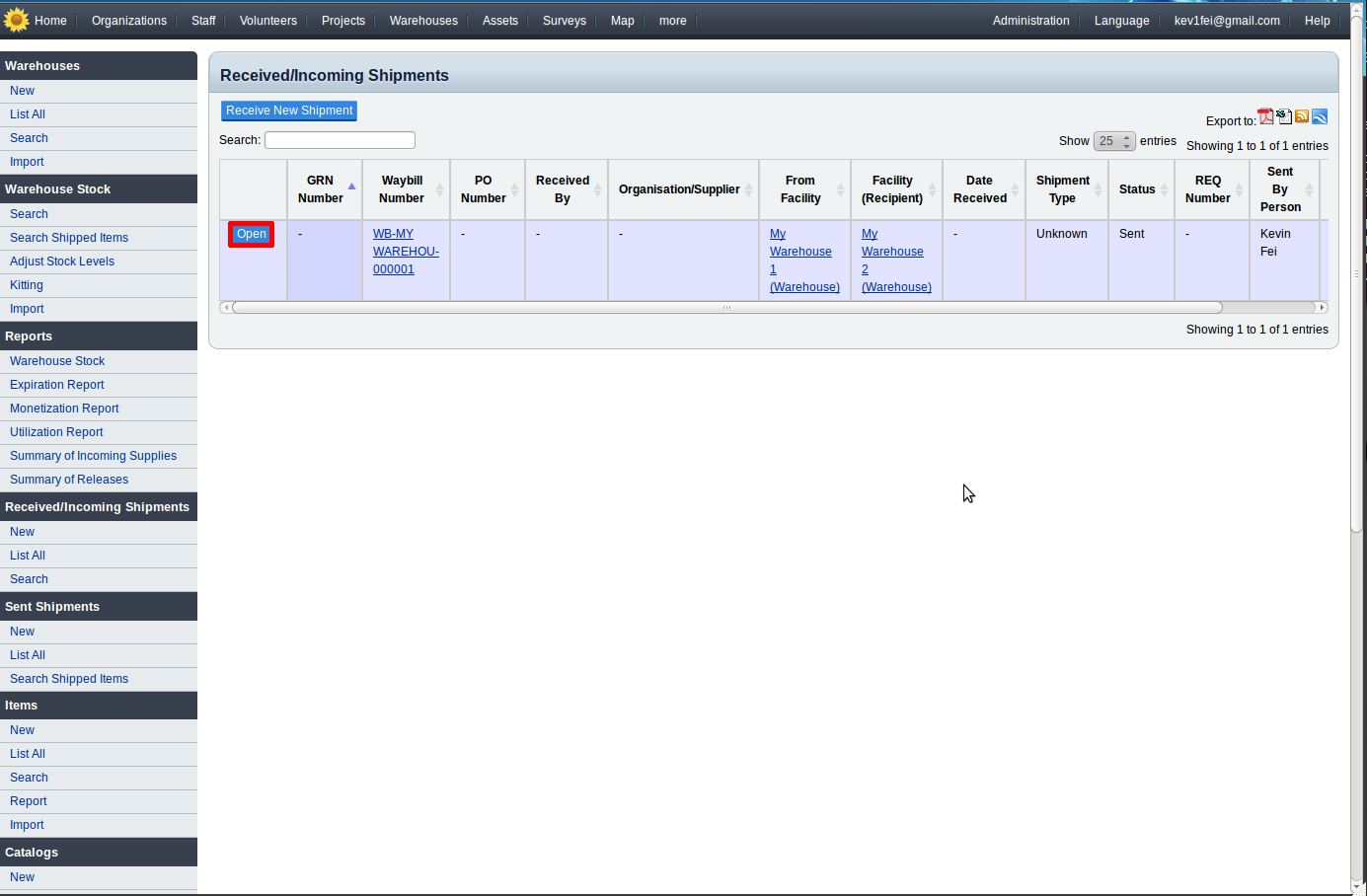Export shipments list to PDF
Viewport: 1367px width, 896px height.
[x=1265, y=117]
